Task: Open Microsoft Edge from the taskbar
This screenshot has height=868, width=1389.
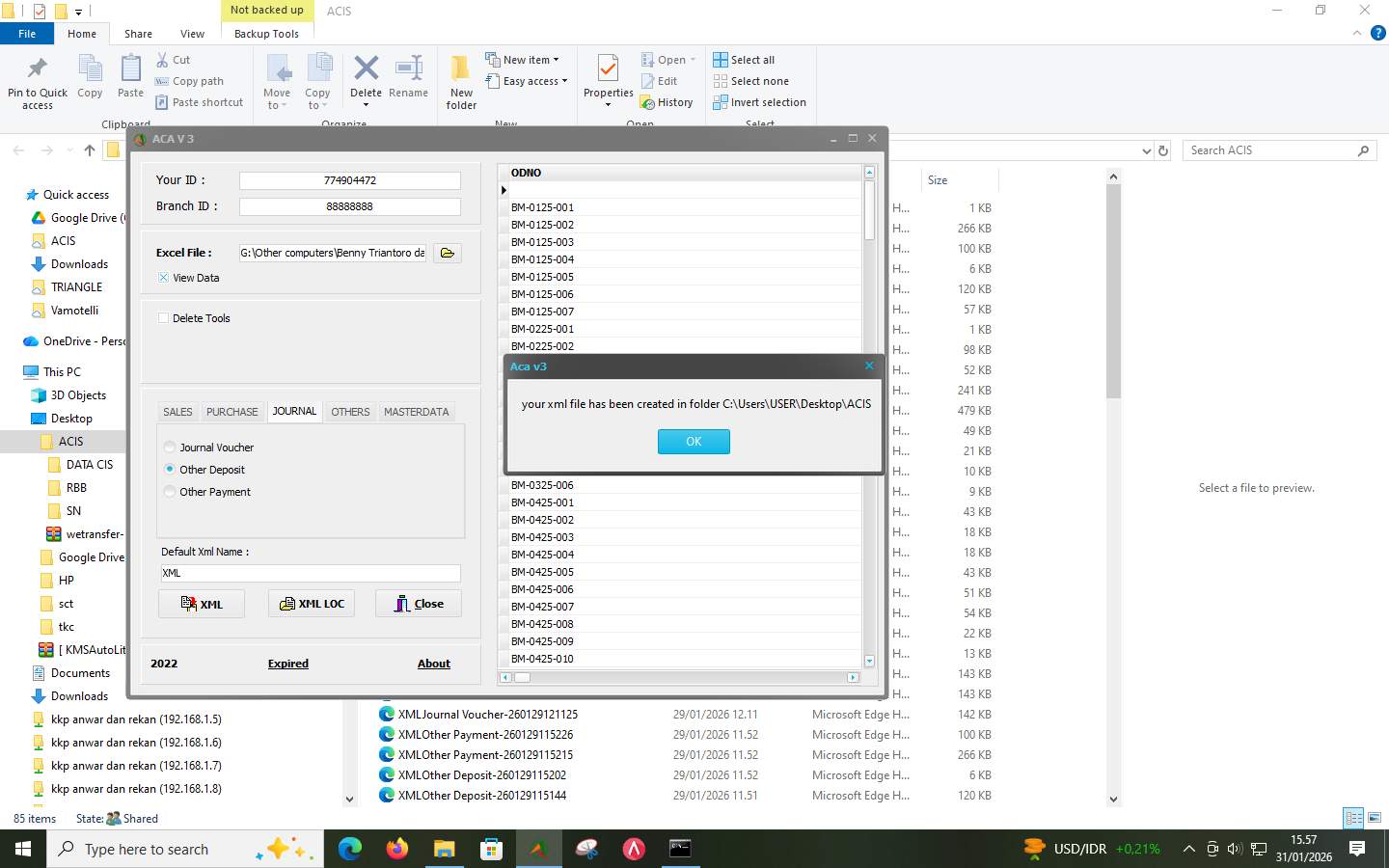Action: [348, 850]
